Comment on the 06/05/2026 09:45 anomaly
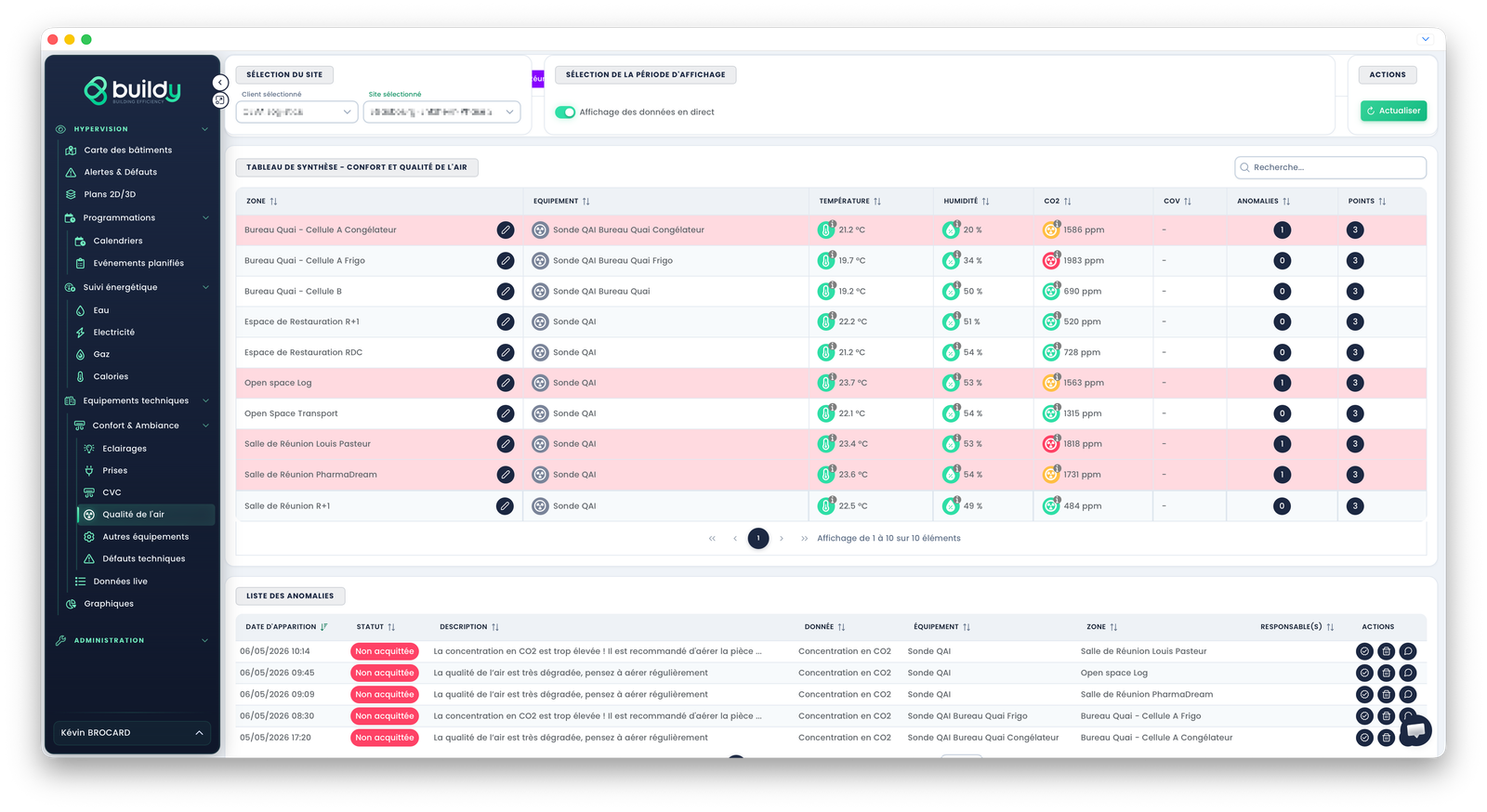The width and height of the screenshot is (1487, 812). point(1408,673)
